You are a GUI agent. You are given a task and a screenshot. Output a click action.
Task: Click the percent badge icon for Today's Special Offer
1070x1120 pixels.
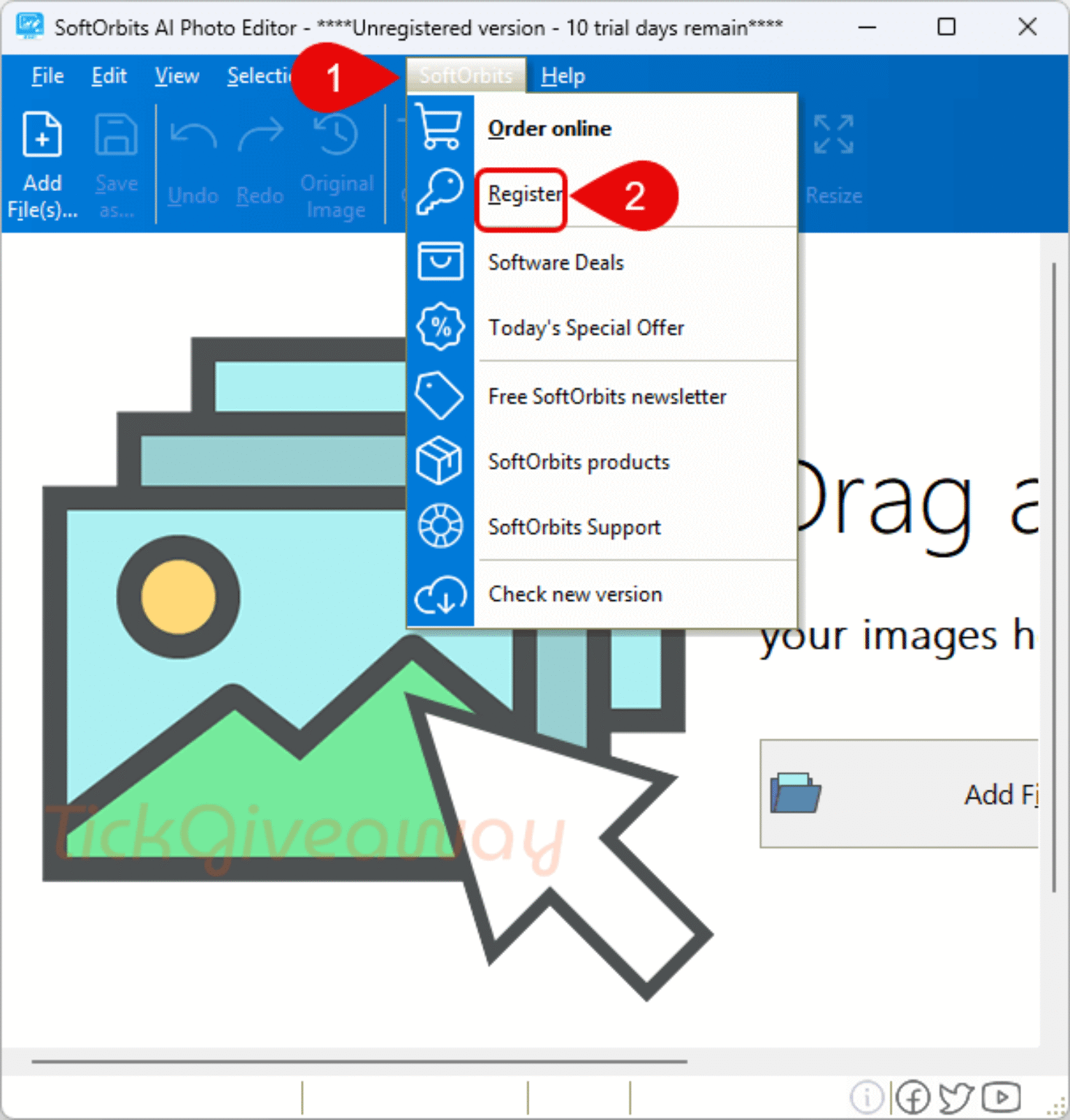[x=440, y=327]
